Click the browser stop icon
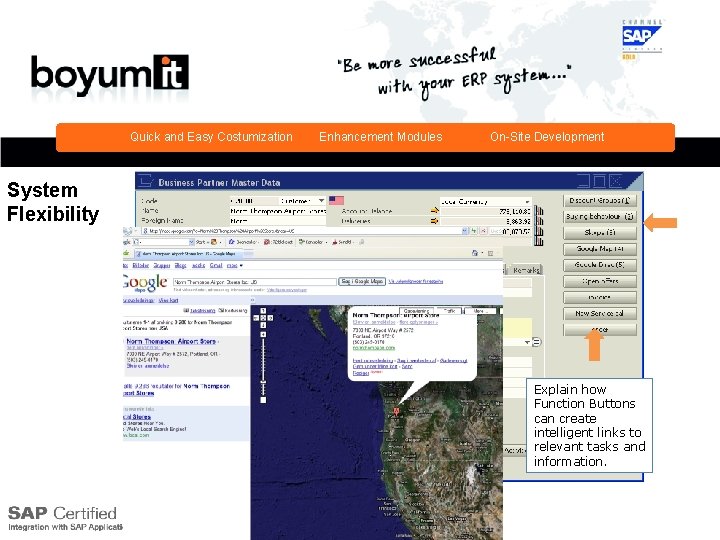The width and height of the screenshot is (720, 540). [x=483, y=231]
